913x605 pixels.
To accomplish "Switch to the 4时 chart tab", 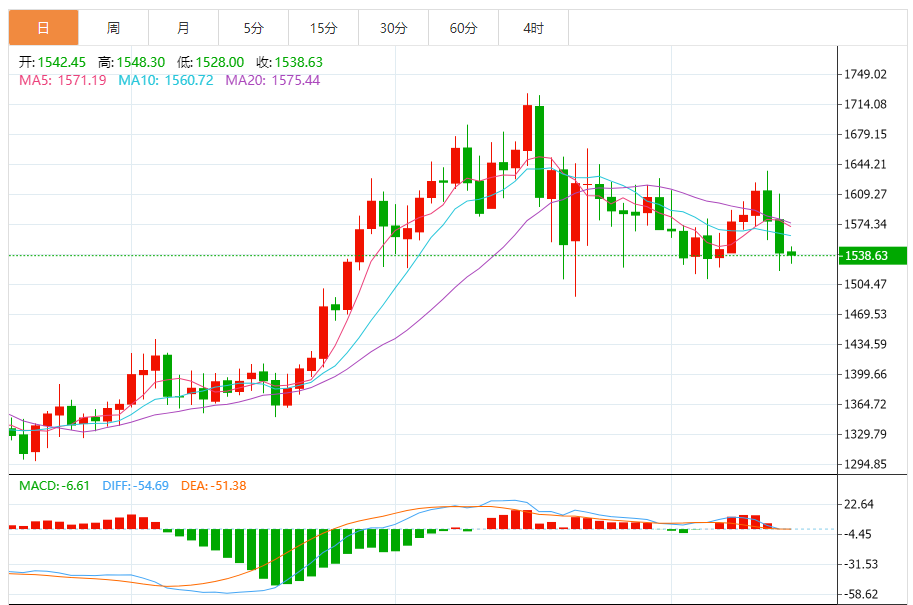I will 533,28.
